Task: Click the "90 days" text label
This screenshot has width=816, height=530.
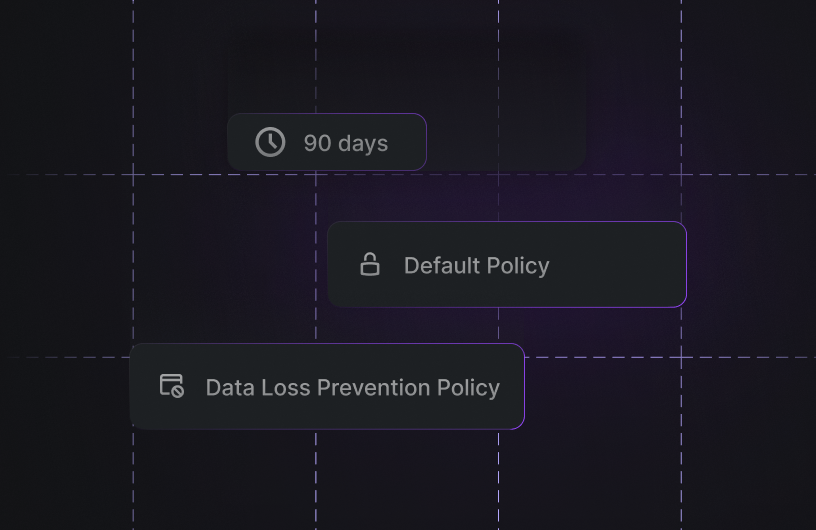Action: click(x=346, y=143)
